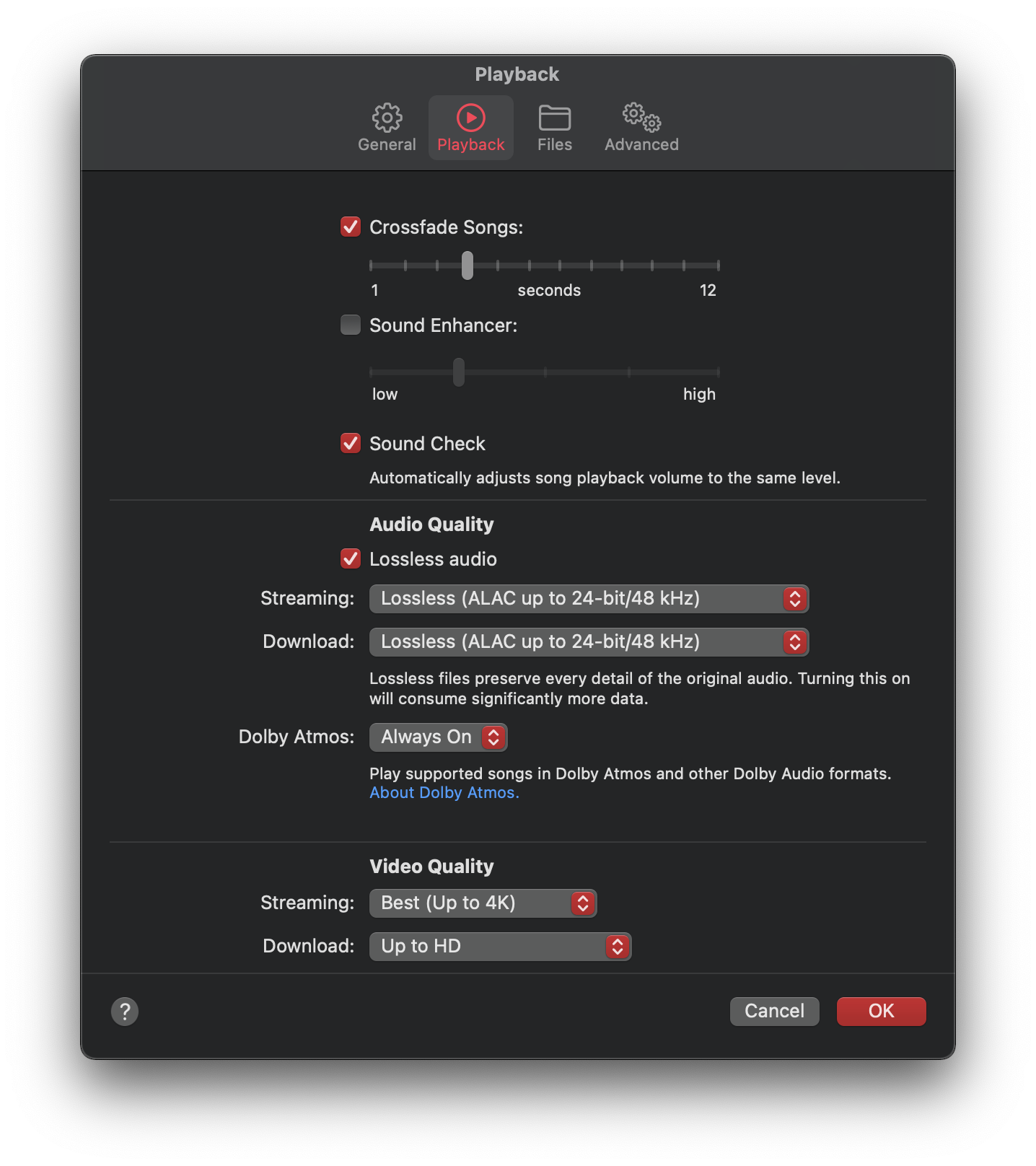Open the Files folder icon
This screenshot has height=1166, width=1036.
555,118
